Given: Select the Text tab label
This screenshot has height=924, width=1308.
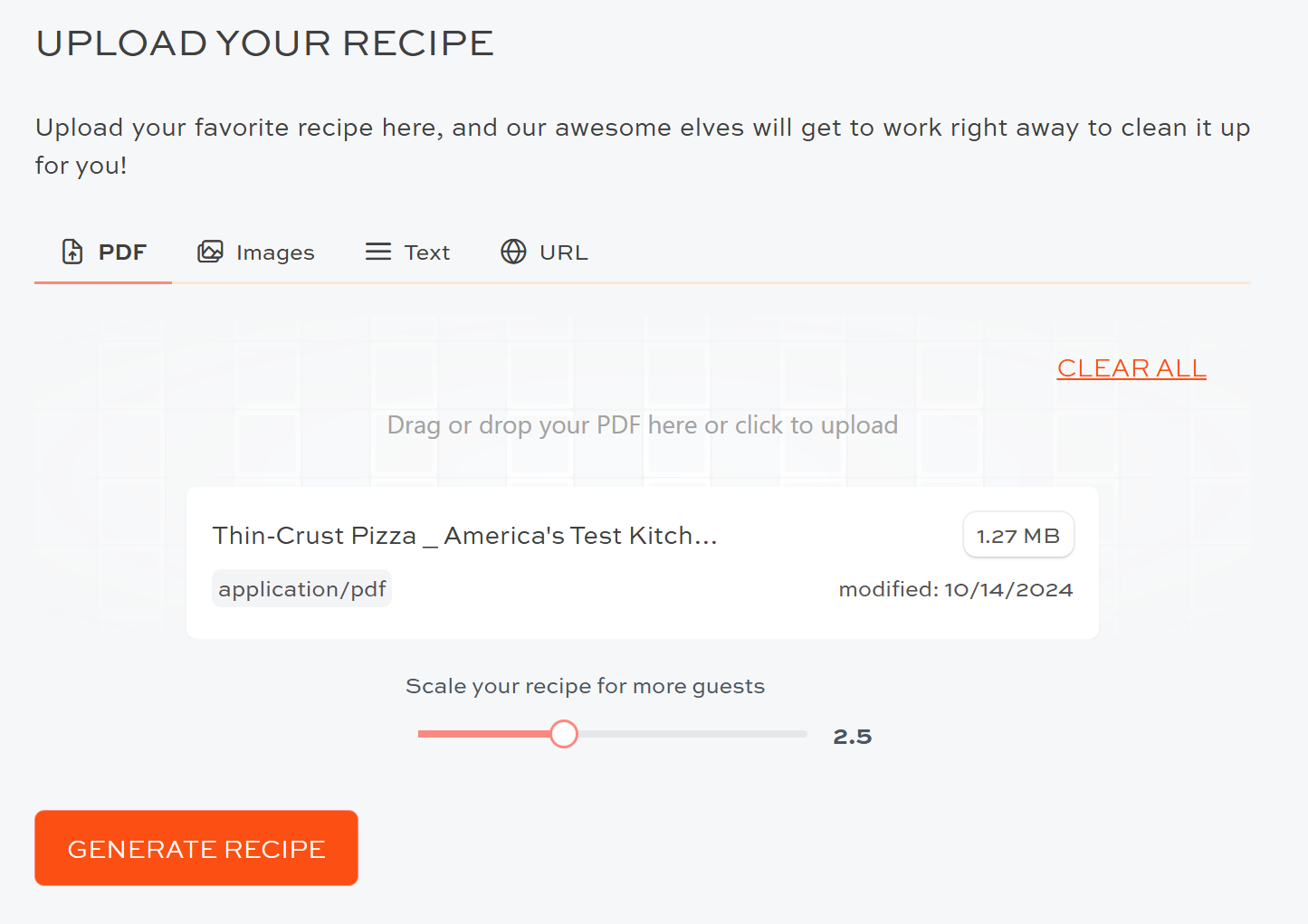Looking at the screenshot, I should [x=426, y=252].
